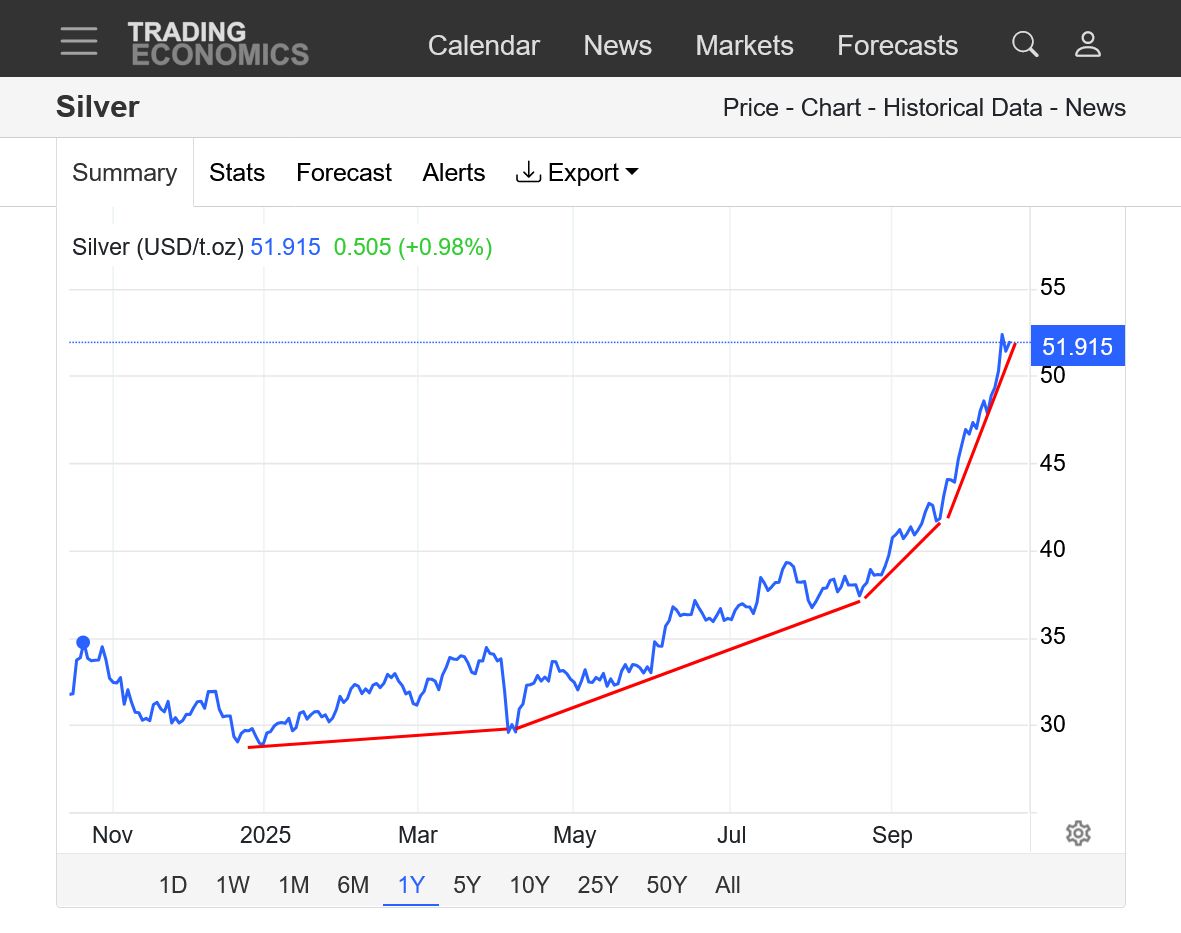This screenshot has height=933, width=1181.
Task: Switch chart range to 5Y
Action: pos(467,885)
